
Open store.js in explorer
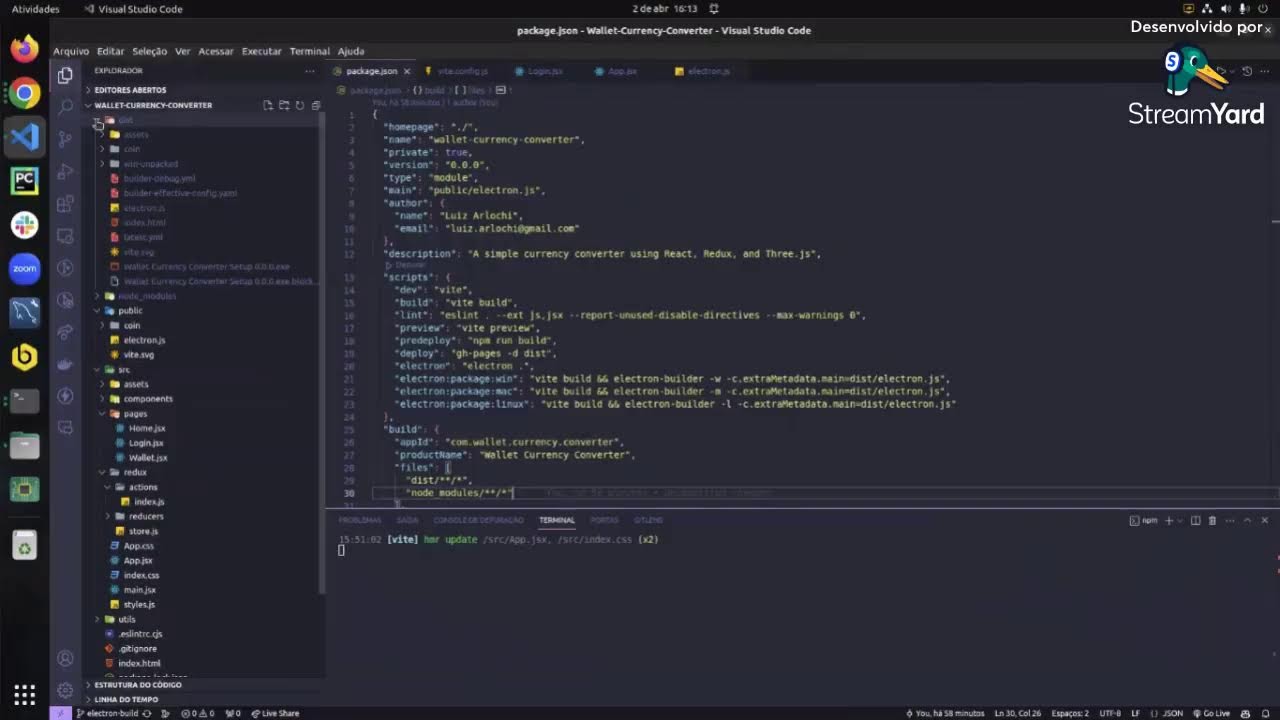tap(143, 531)
